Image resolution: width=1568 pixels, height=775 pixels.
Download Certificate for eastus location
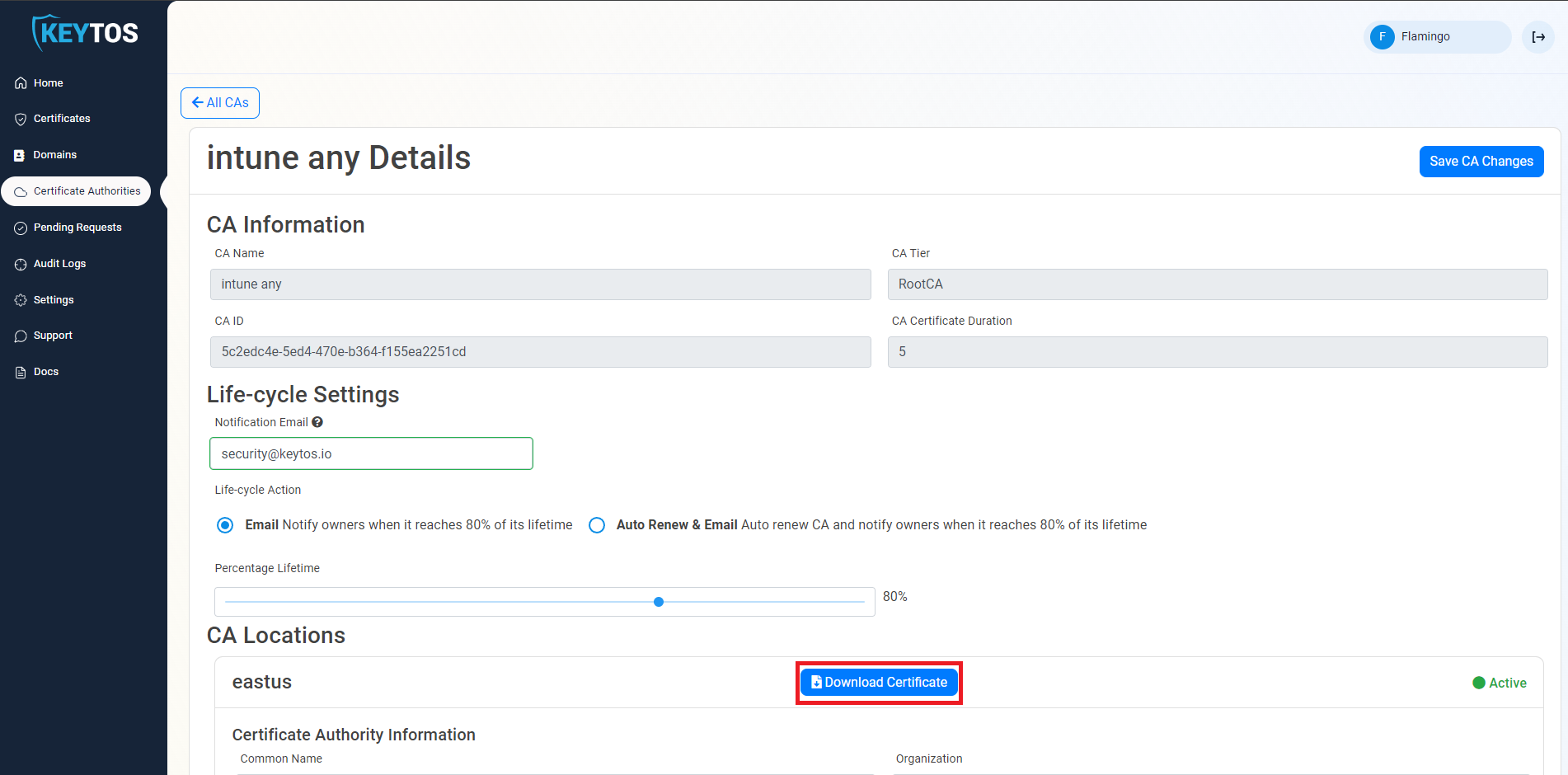pyautogui.click(x=878, y=682)
